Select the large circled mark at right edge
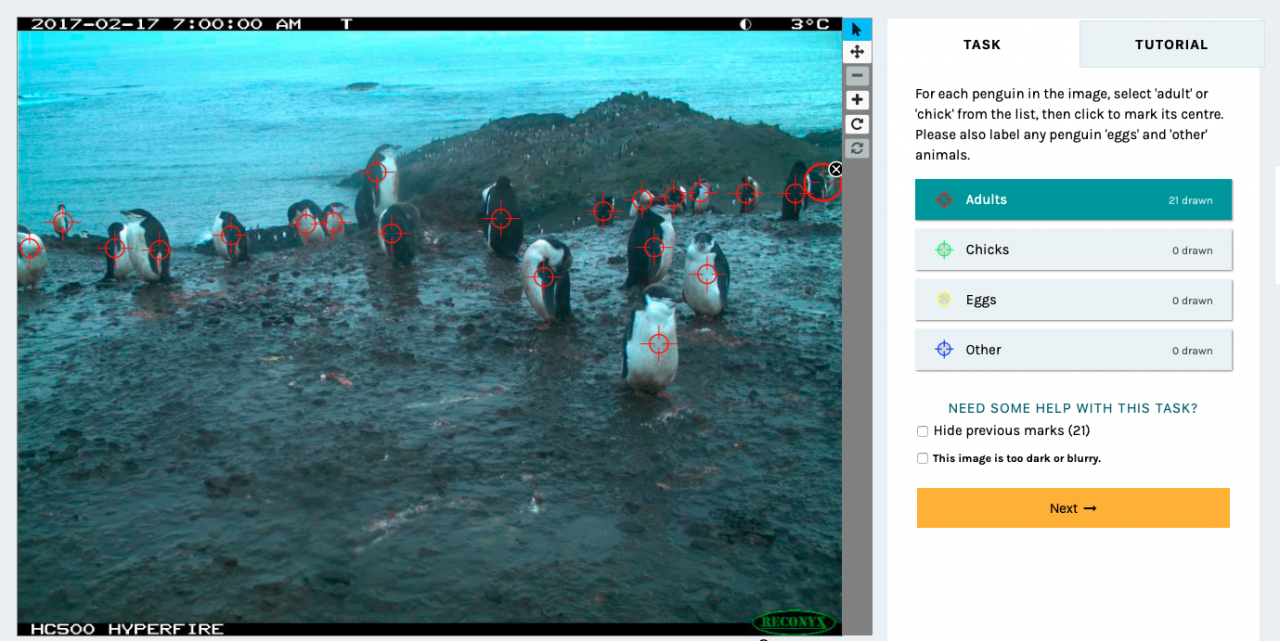 coord(822,182)
